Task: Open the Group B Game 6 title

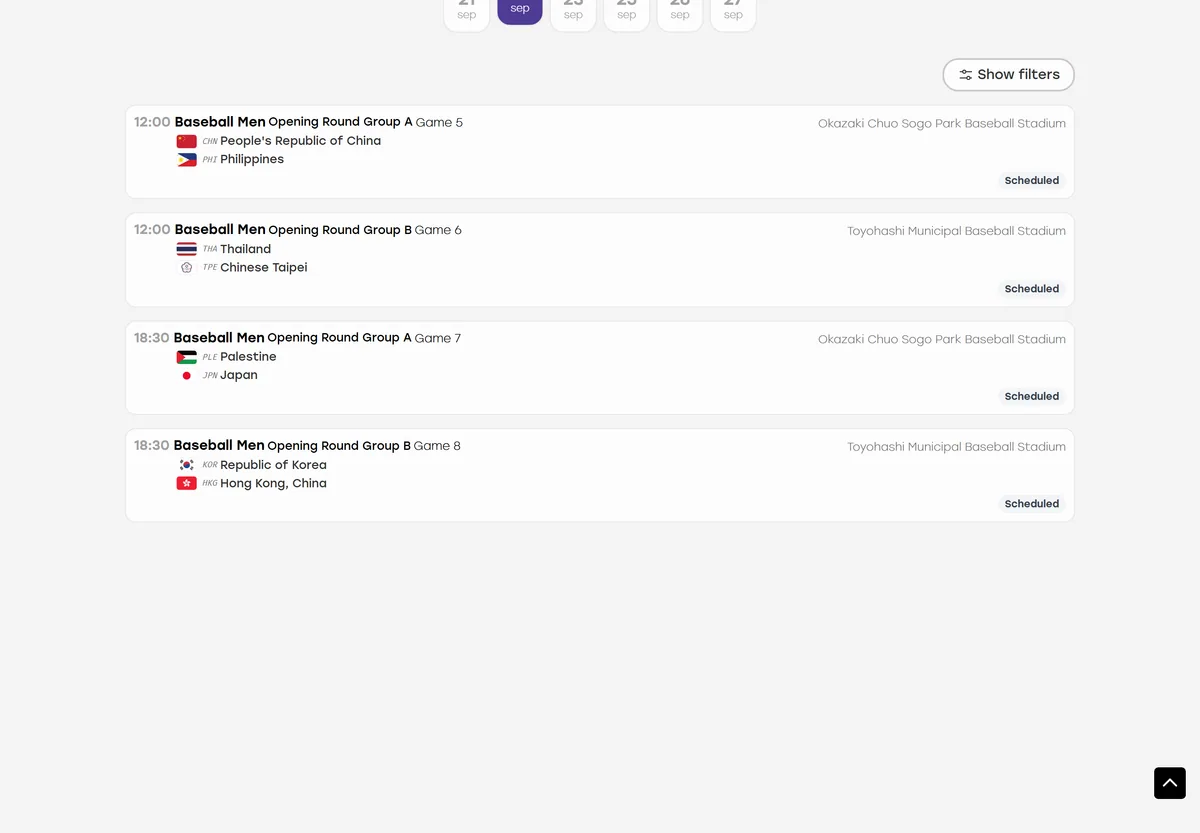Action: click(x=318, y=230)
